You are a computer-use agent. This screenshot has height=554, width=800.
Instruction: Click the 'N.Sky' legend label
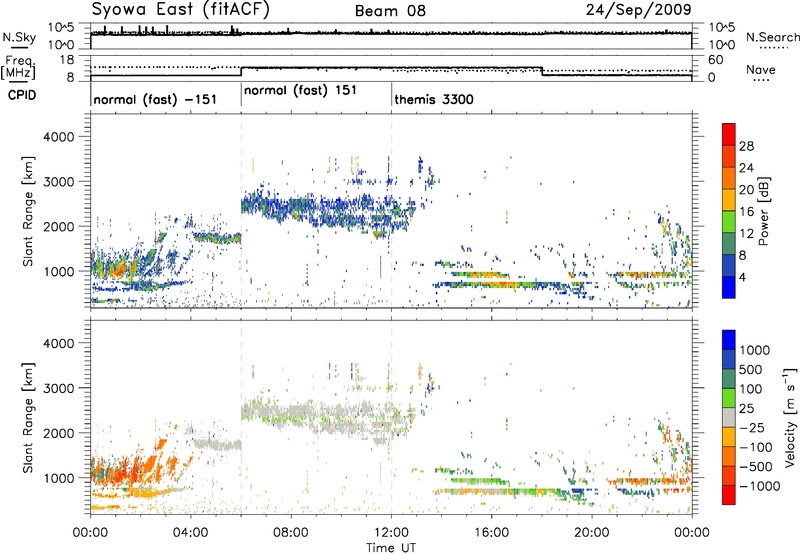click(x=19, y=37)
